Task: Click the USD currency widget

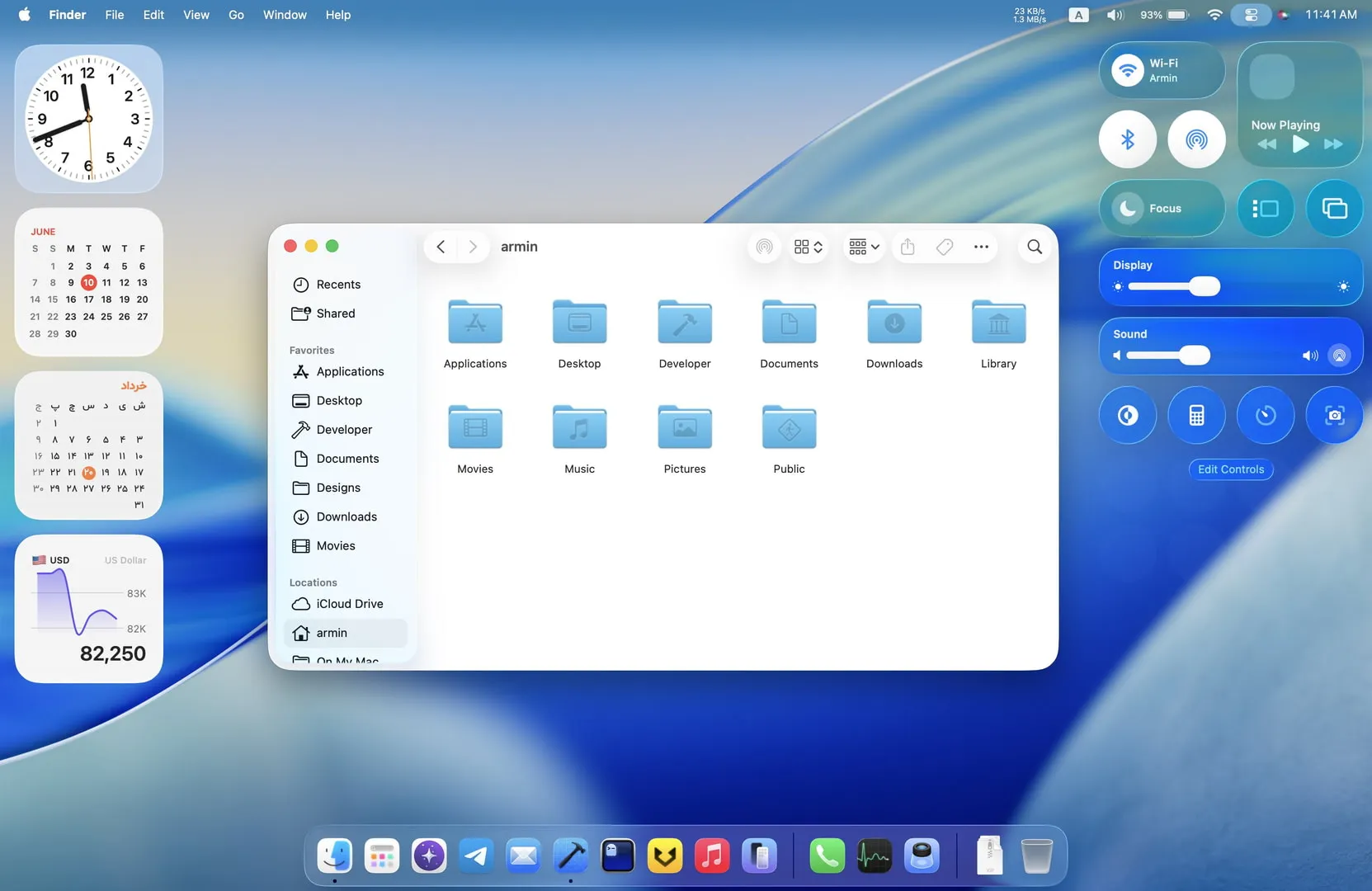Action: tap(89, 609)
